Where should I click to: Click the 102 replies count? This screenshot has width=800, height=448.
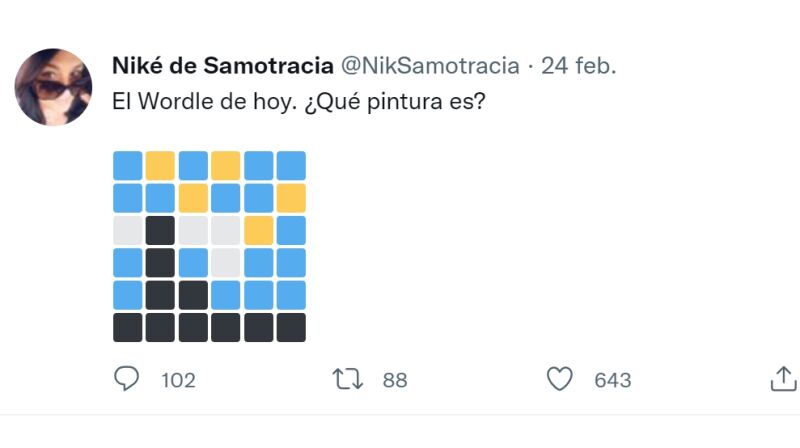tap(178, 380)
